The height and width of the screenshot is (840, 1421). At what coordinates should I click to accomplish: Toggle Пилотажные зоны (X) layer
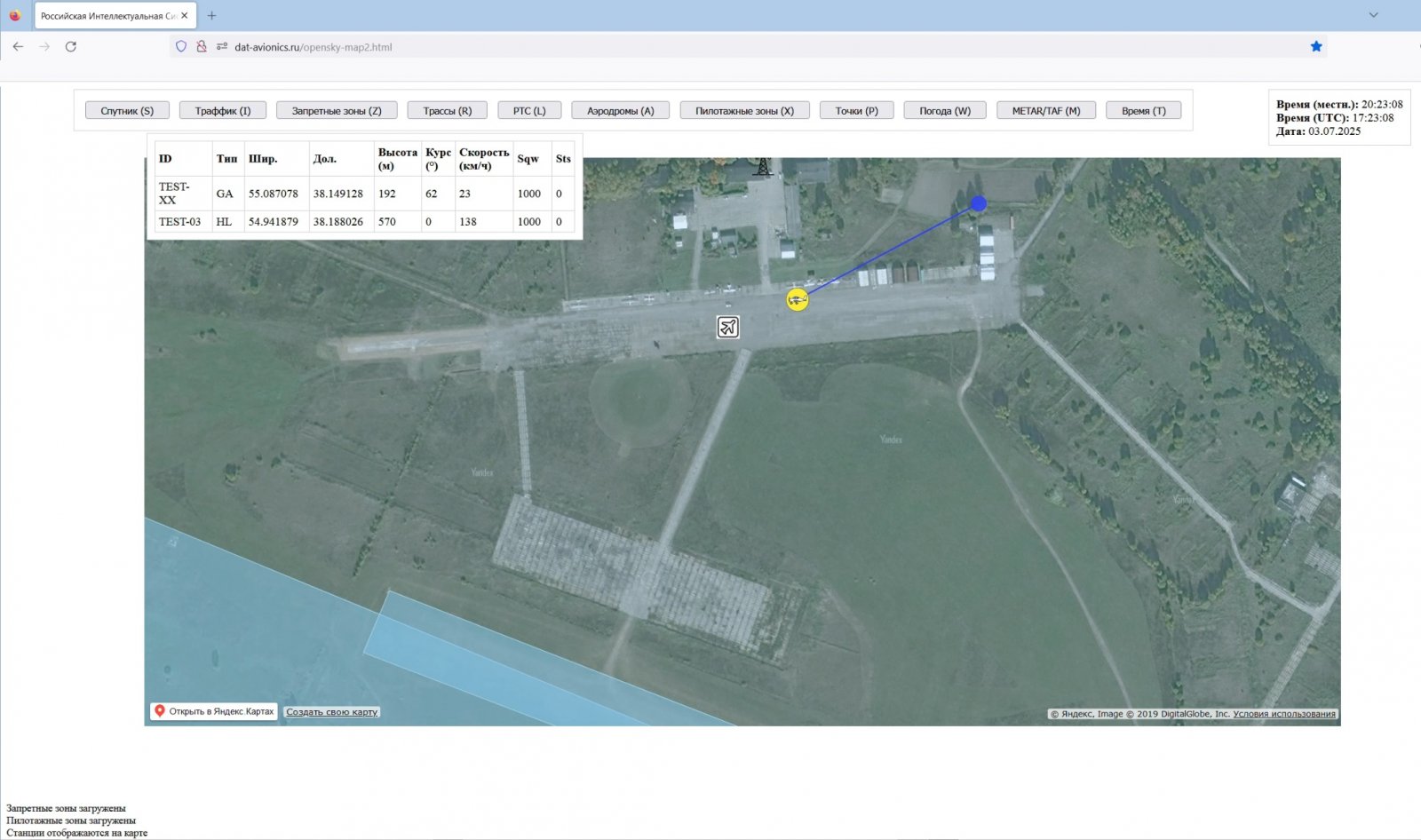pyautogui.click(x=745, y=110)
